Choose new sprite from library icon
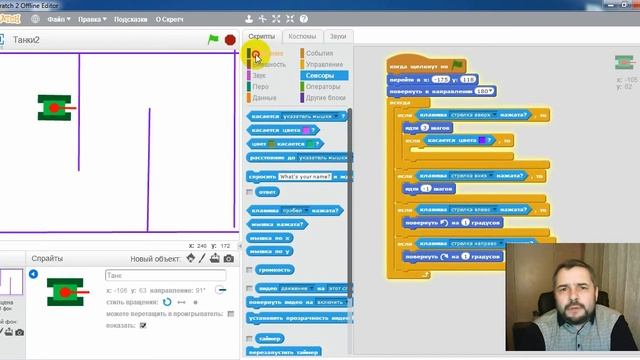640x360 pixels. [x=191, y=258]
